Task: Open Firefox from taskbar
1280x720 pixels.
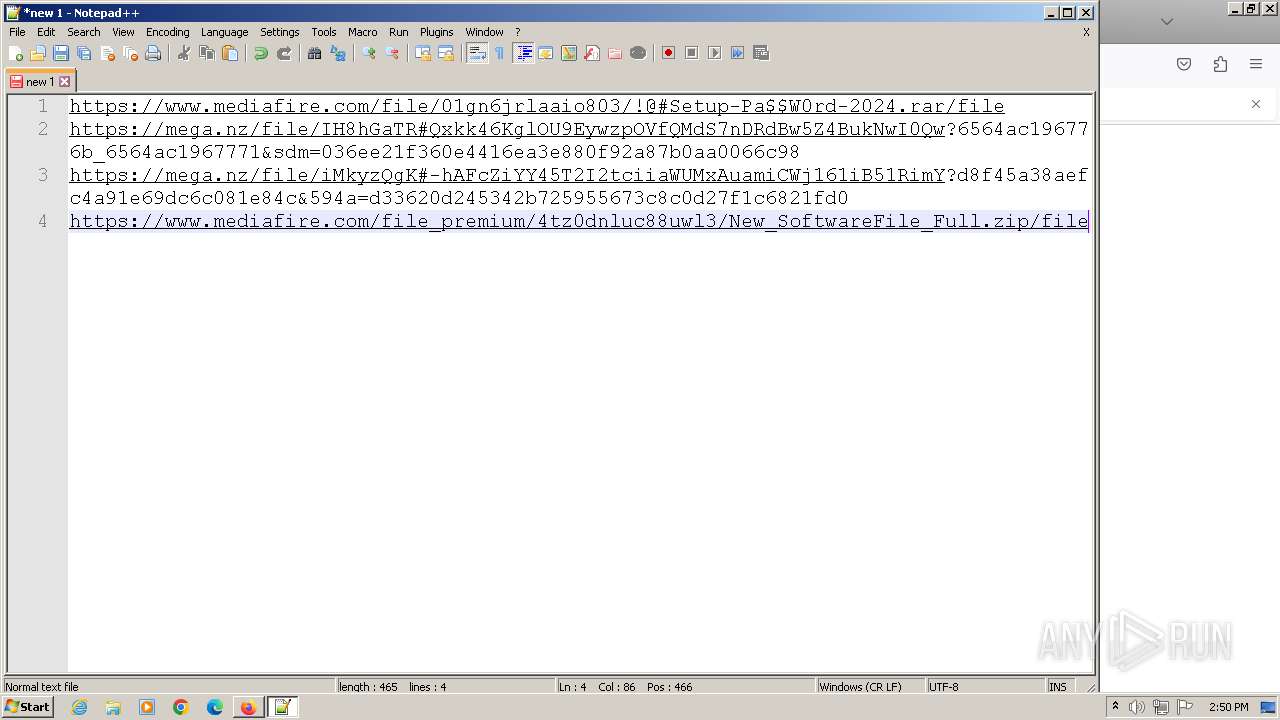Action: tap(248, 707)
